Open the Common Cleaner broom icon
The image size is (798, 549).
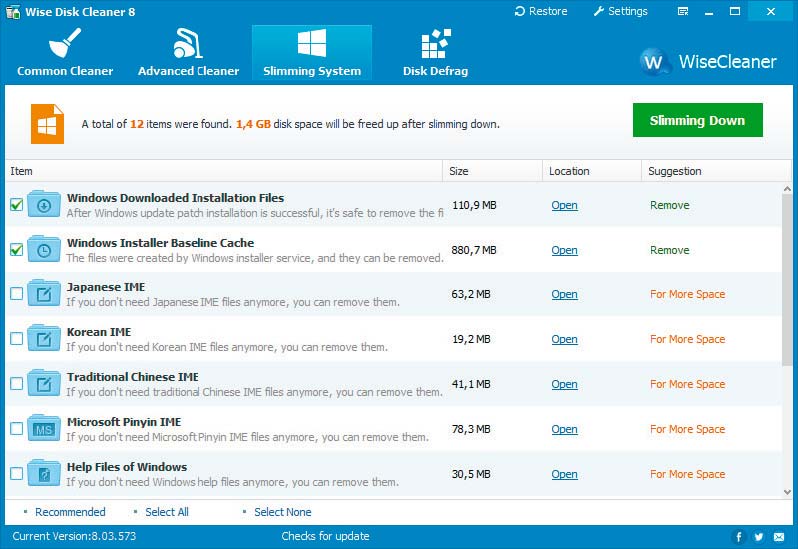click(65, 43)
